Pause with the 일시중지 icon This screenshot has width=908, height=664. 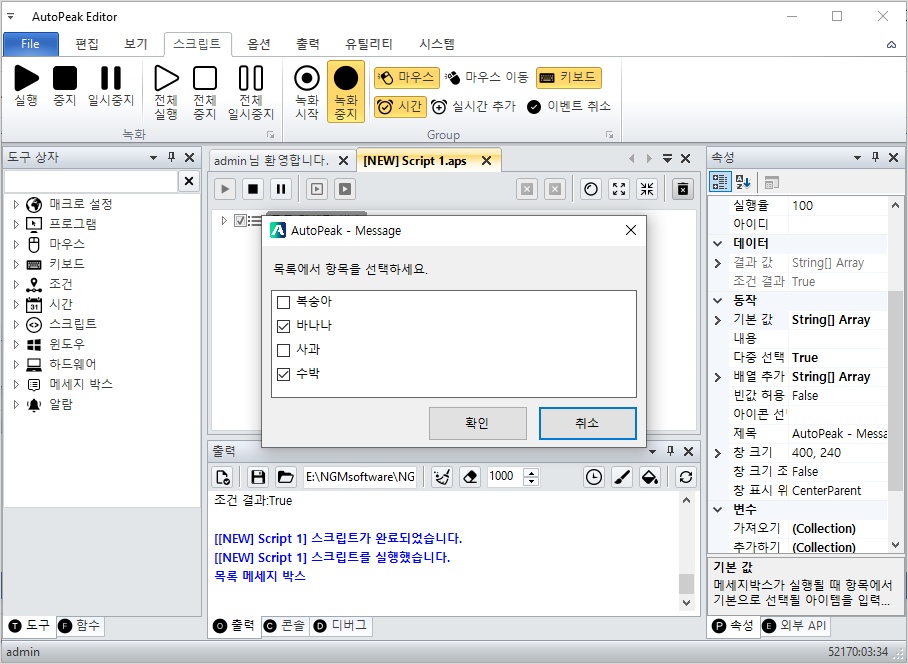point(111,85)
